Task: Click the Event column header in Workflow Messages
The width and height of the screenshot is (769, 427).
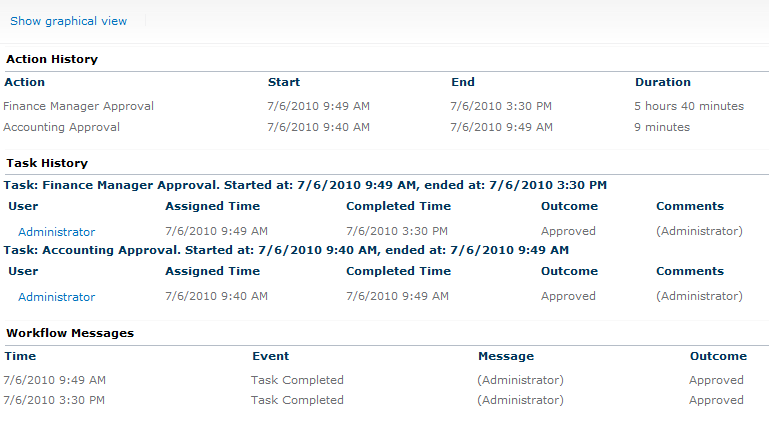Action: [x=271, y=356]
